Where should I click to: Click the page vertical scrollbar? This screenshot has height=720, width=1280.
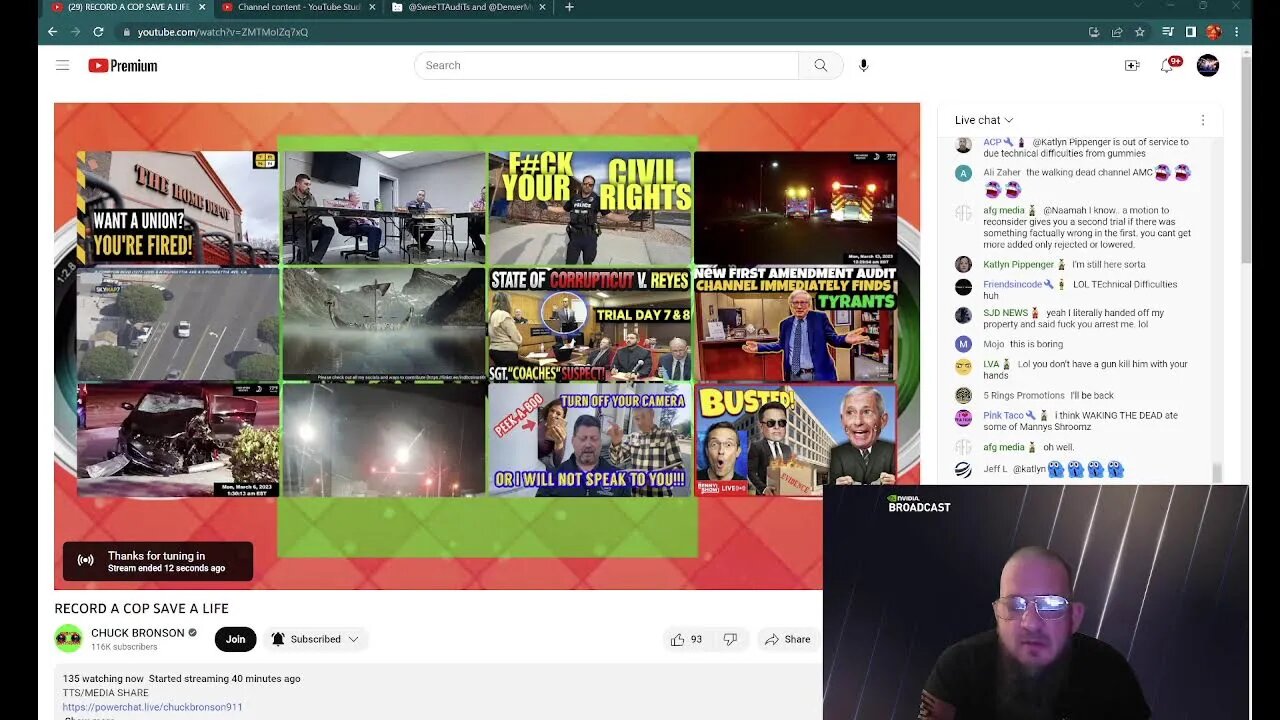[1245, 160]
